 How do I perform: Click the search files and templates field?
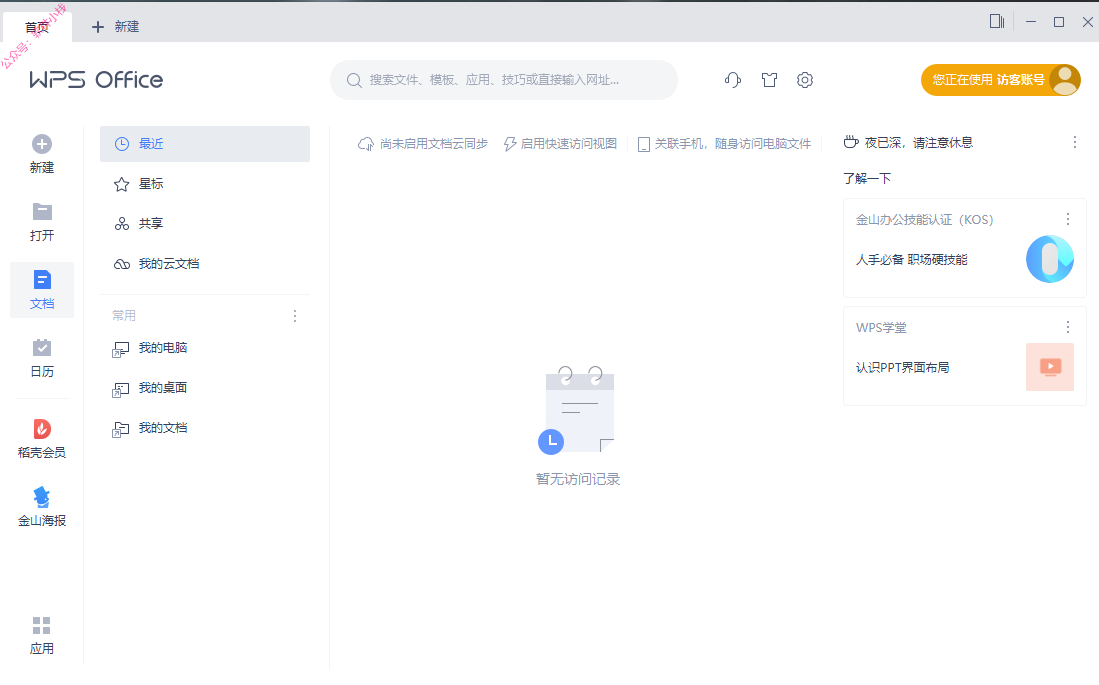click(x=503, y=80)
